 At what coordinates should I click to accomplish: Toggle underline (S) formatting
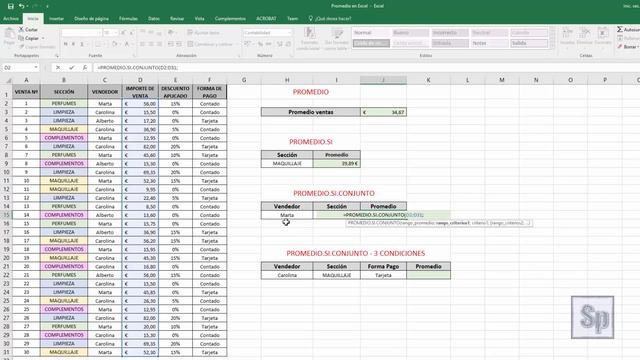click(82, 44)
